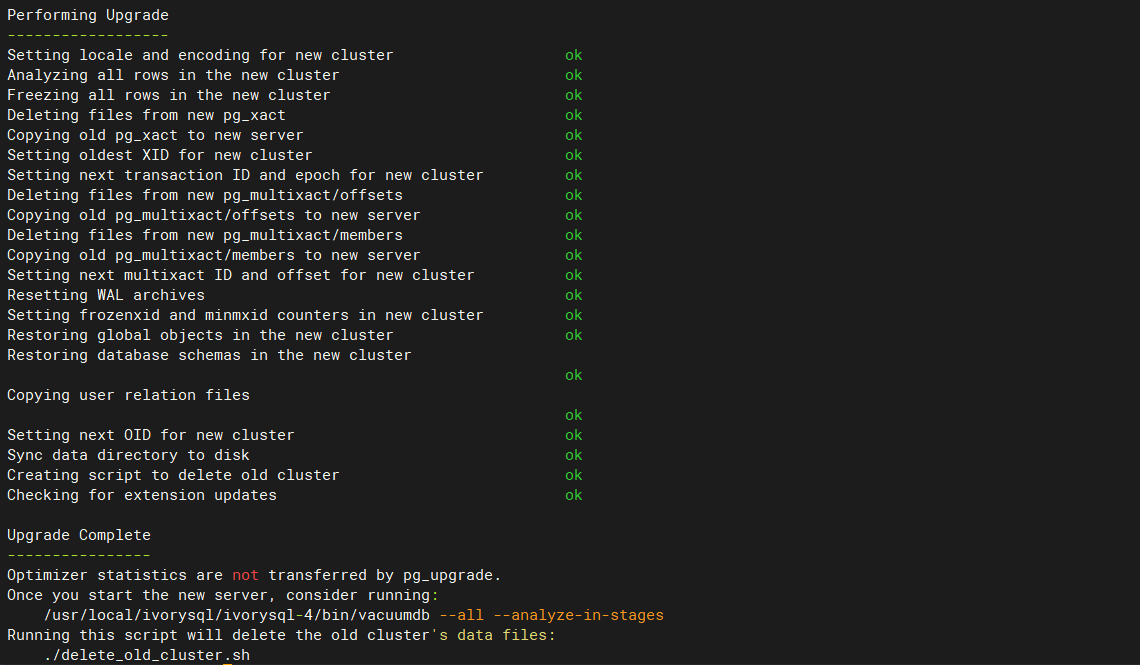Click the ok for "Restoring global objects"
Image resolution: width=1140 pixels, height=665 pixels.
pyautogui.click(x=573, y=335)
